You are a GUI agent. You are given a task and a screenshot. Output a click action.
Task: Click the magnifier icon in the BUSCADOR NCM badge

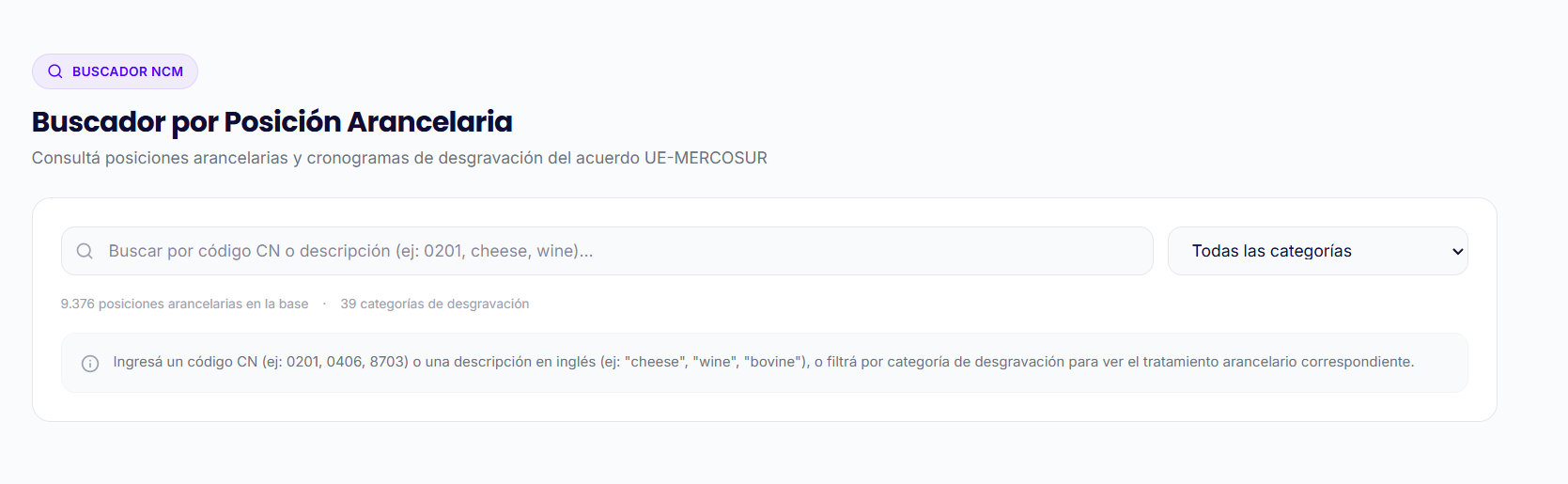click(x=55, y=71)
